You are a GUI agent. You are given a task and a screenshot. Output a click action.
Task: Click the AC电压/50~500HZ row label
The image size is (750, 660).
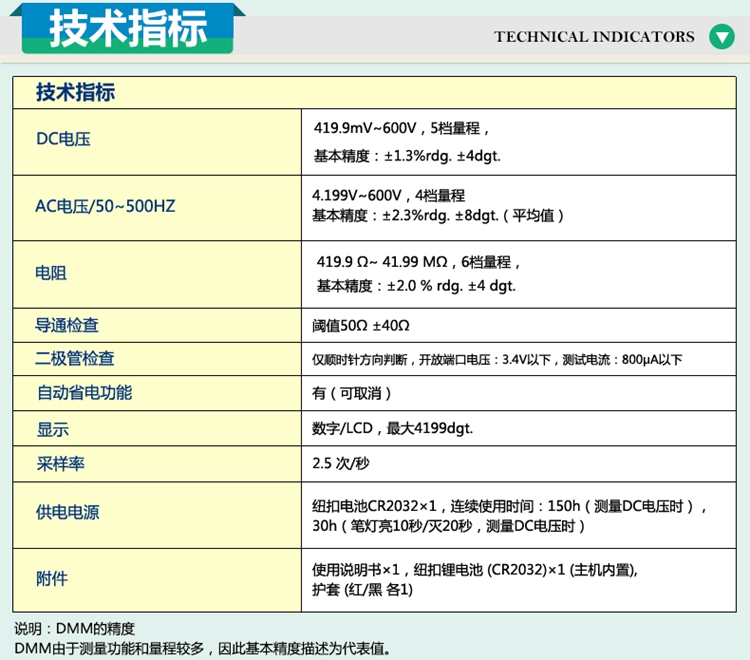[x=105, y=206]
